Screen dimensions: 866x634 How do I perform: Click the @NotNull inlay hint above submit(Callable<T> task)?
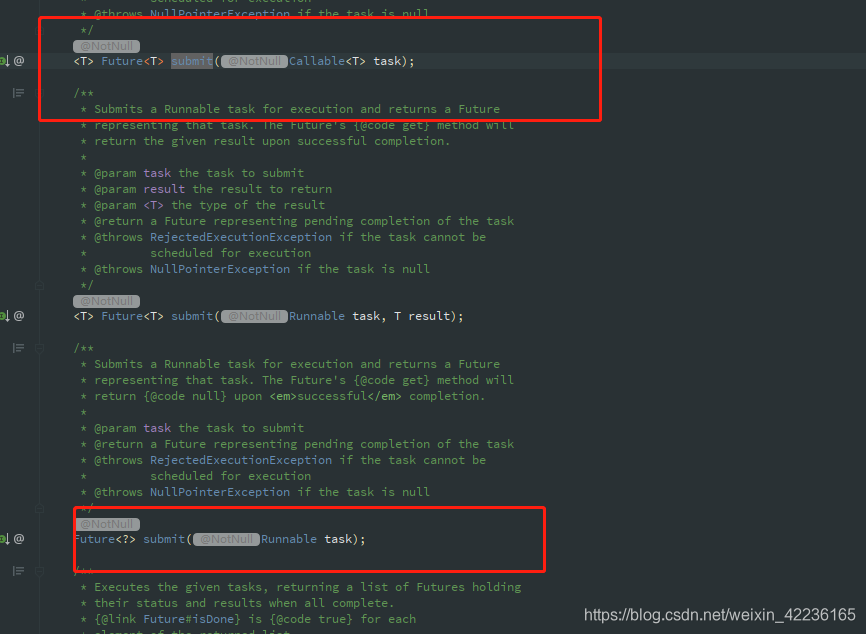107,46
